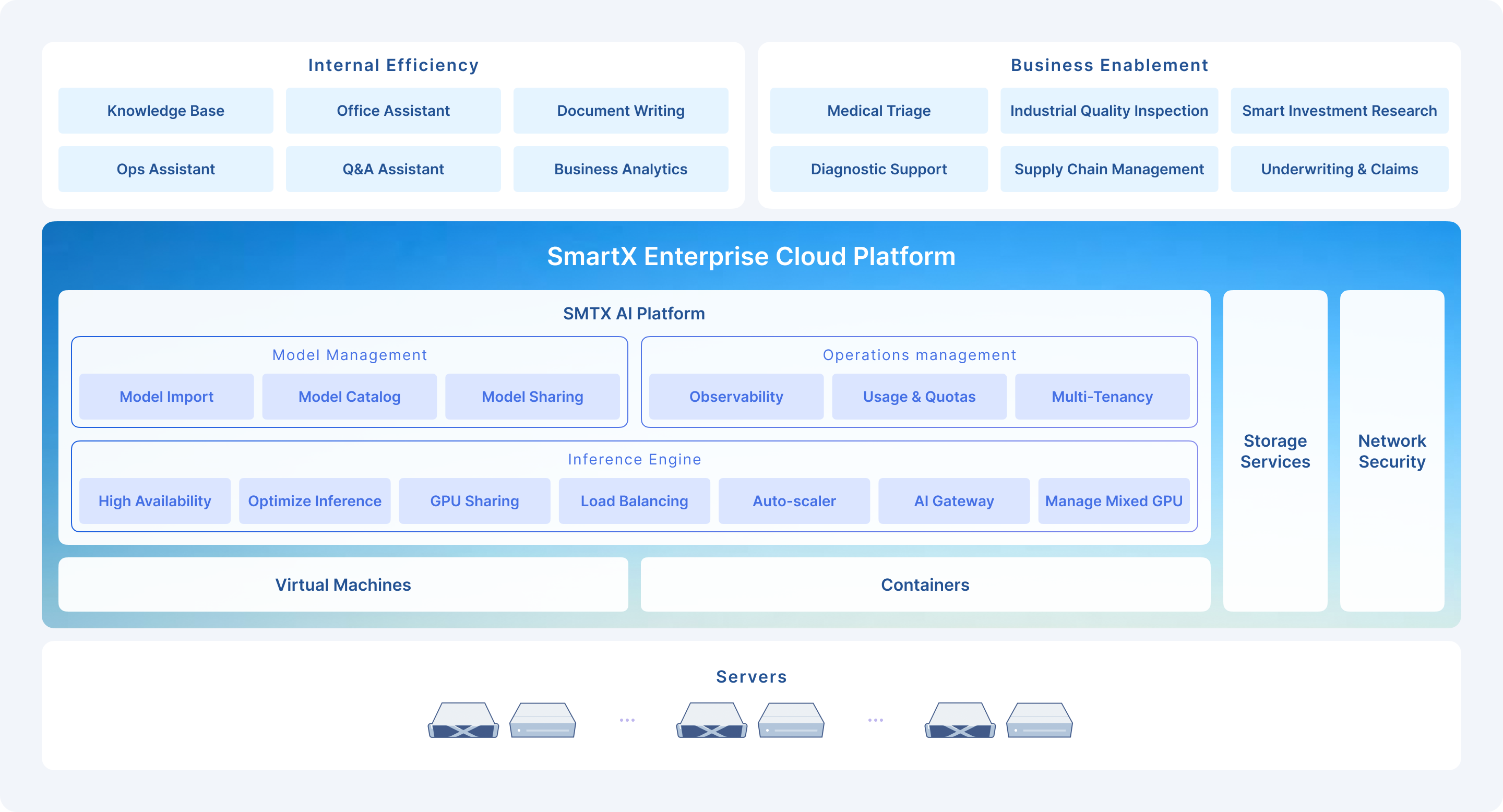1503x812 pixels.
Task: Click the first light gray server icon
Action: [543, 720]
